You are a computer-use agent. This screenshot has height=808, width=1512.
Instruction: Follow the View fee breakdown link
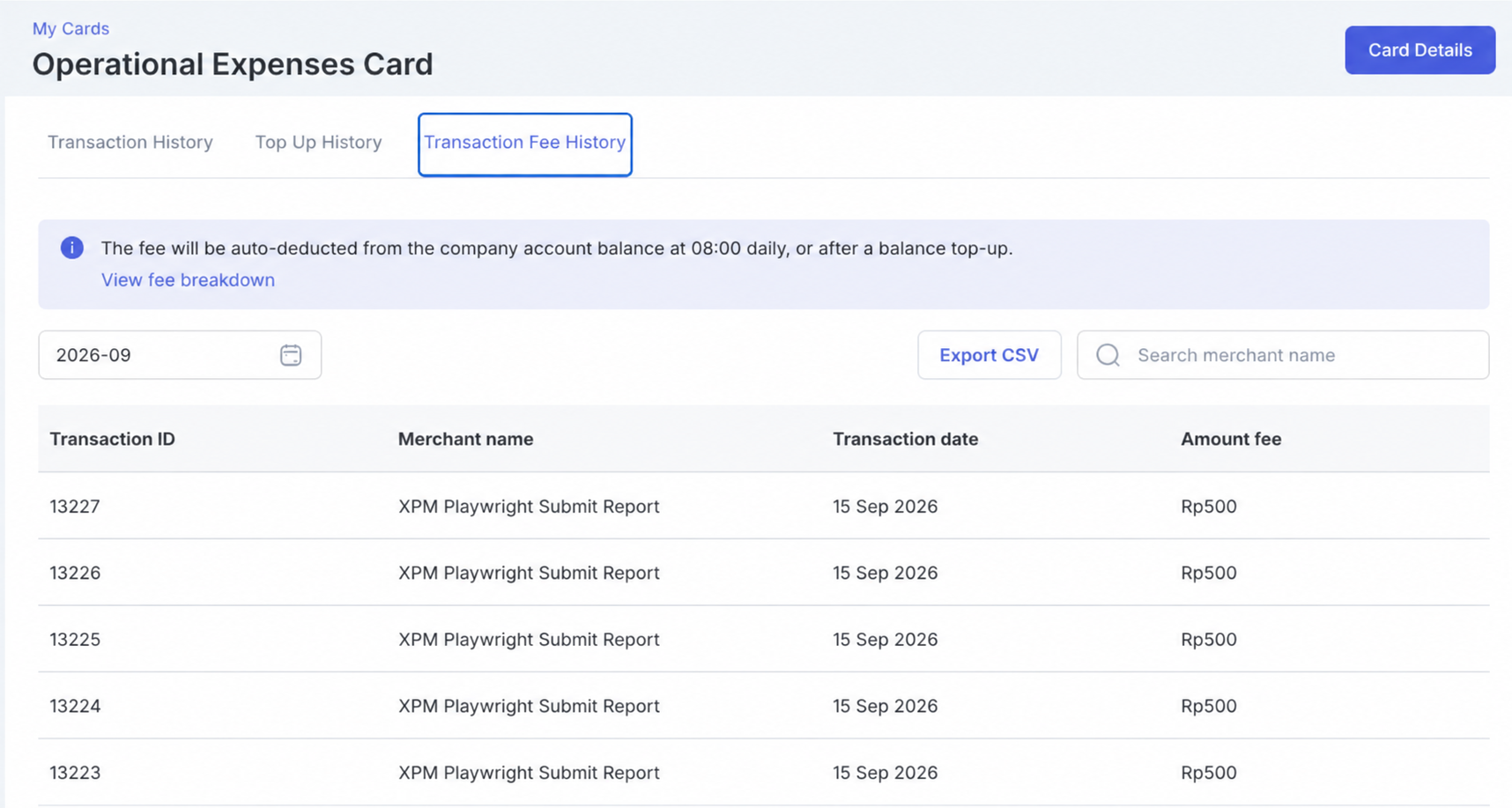[188, 279]
